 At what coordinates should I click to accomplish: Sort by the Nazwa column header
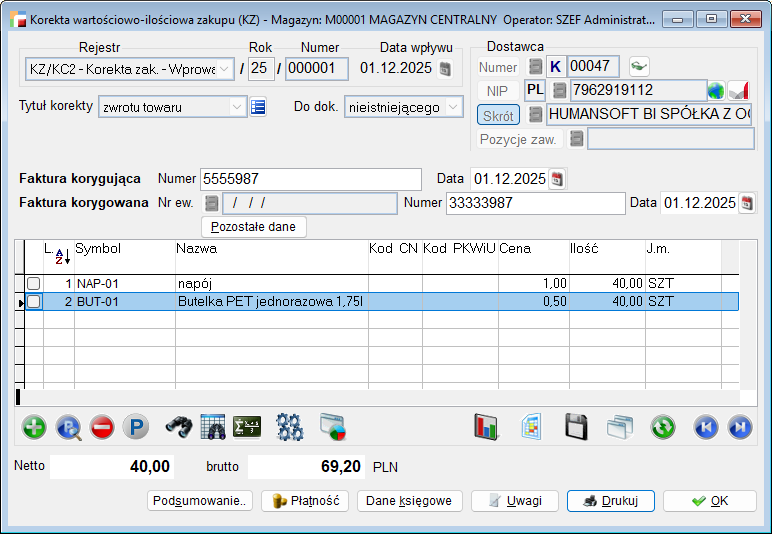click(x=270, y=248)
